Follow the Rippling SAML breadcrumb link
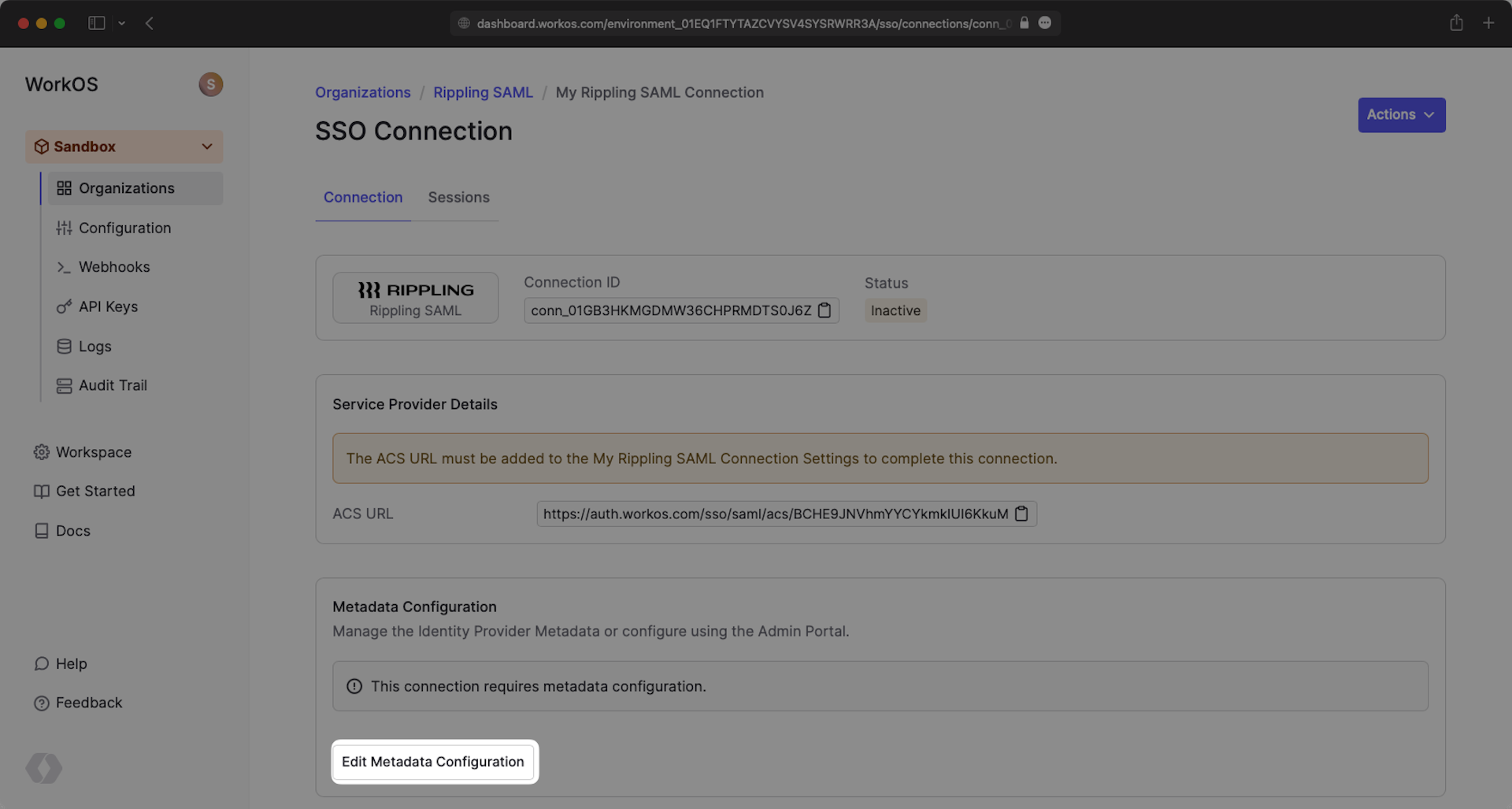Image resolution: width=1512 pixels, height=809 pixels. 483,92
